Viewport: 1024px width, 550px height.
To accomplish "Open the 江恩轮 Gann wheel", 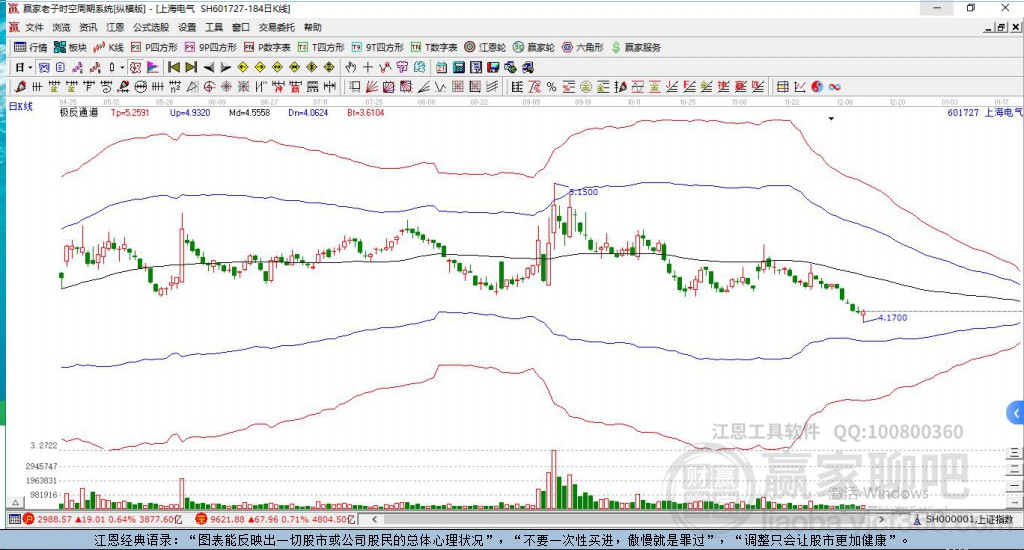I will click(x=485, y=47).
